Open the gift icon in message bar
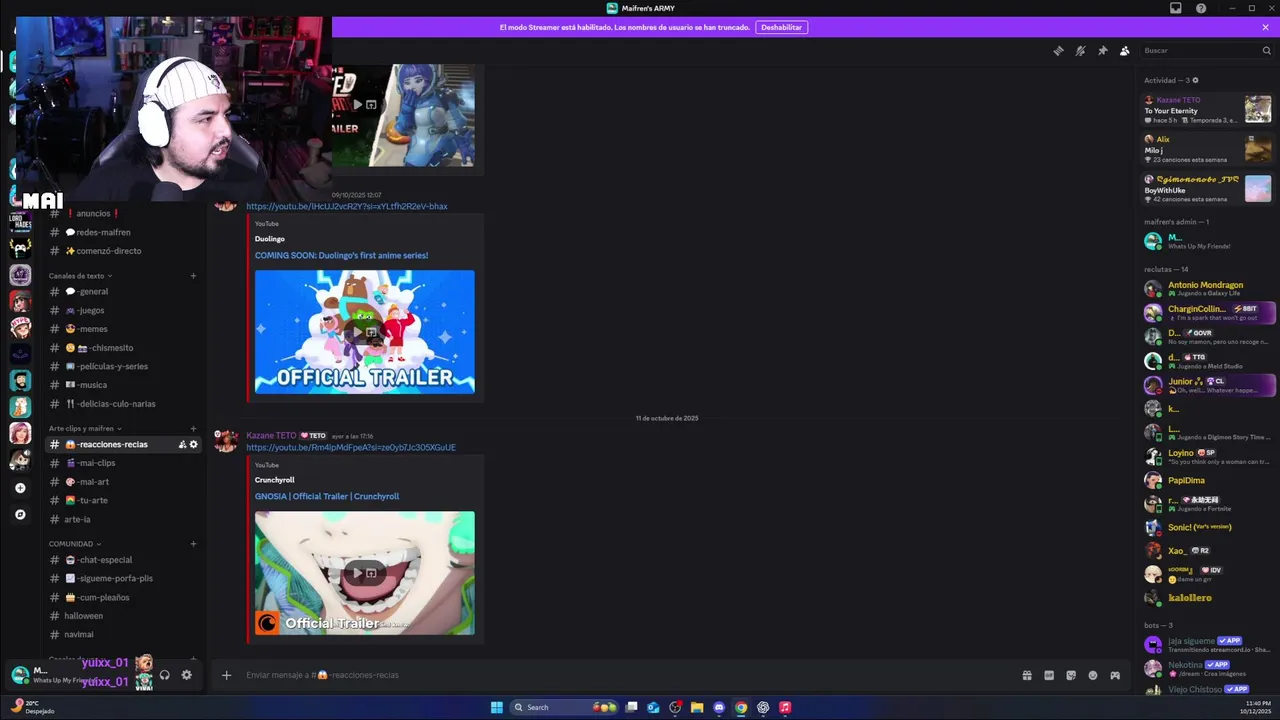Screen dimensions: 1280x720 [x=1027, y=675]
